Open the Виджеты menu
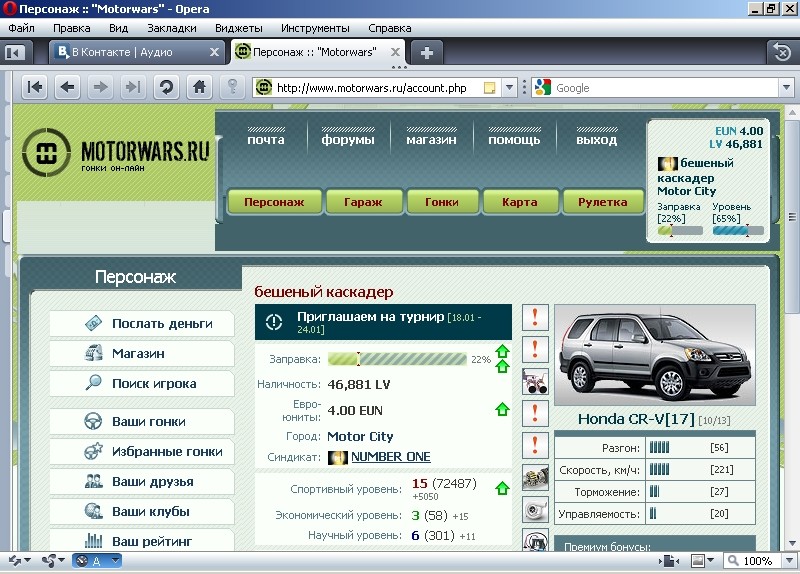The width and height of the screenshot is (800, 574). (238, 28)
